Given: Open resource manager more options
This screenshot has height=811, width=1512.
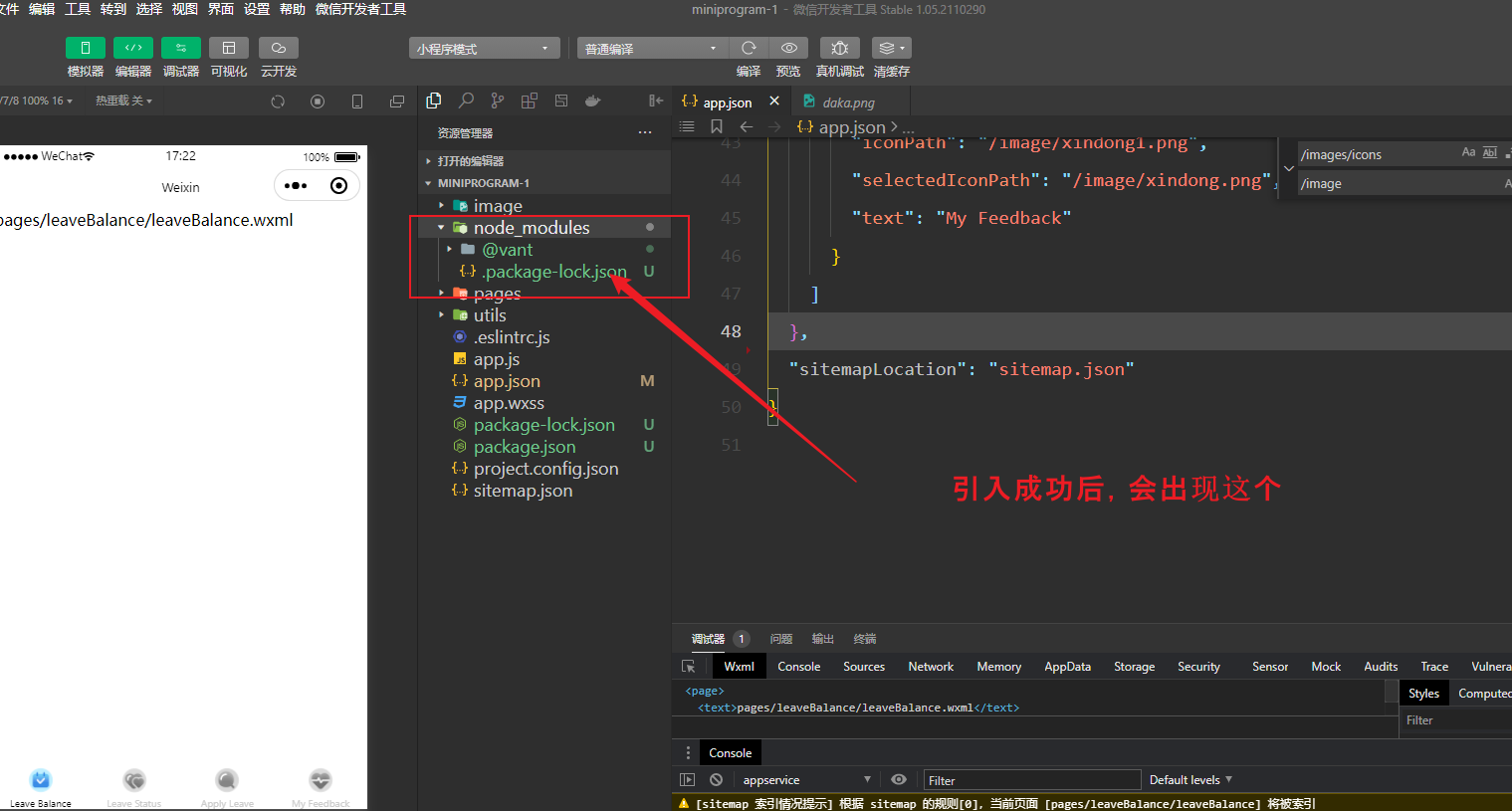Looking at the screenshot, I should pos(645,132).
